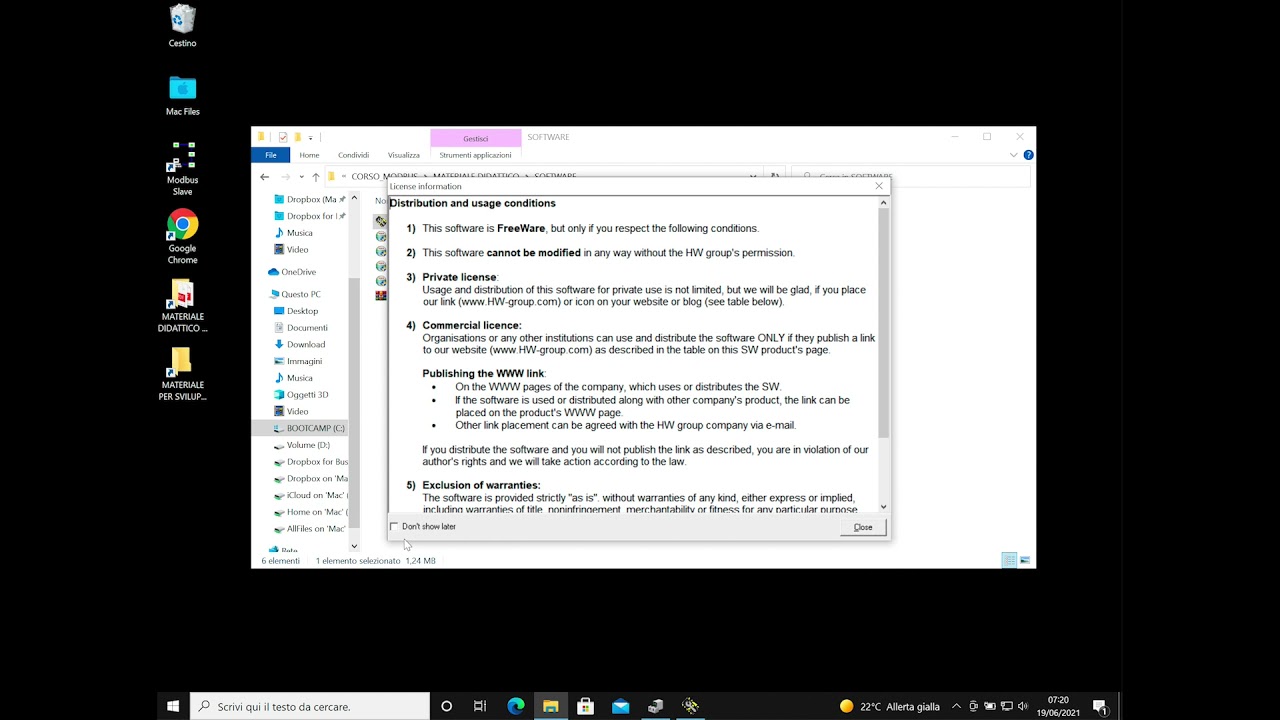Open Microsoft Edge from the taskbar

[516, 706]
